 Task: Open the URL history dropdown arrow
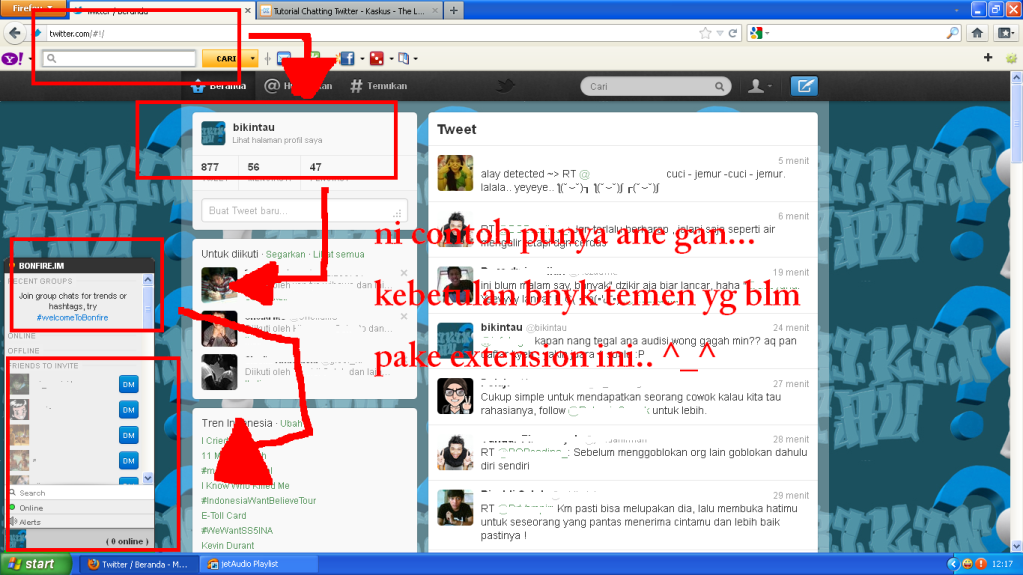(720, 33)
